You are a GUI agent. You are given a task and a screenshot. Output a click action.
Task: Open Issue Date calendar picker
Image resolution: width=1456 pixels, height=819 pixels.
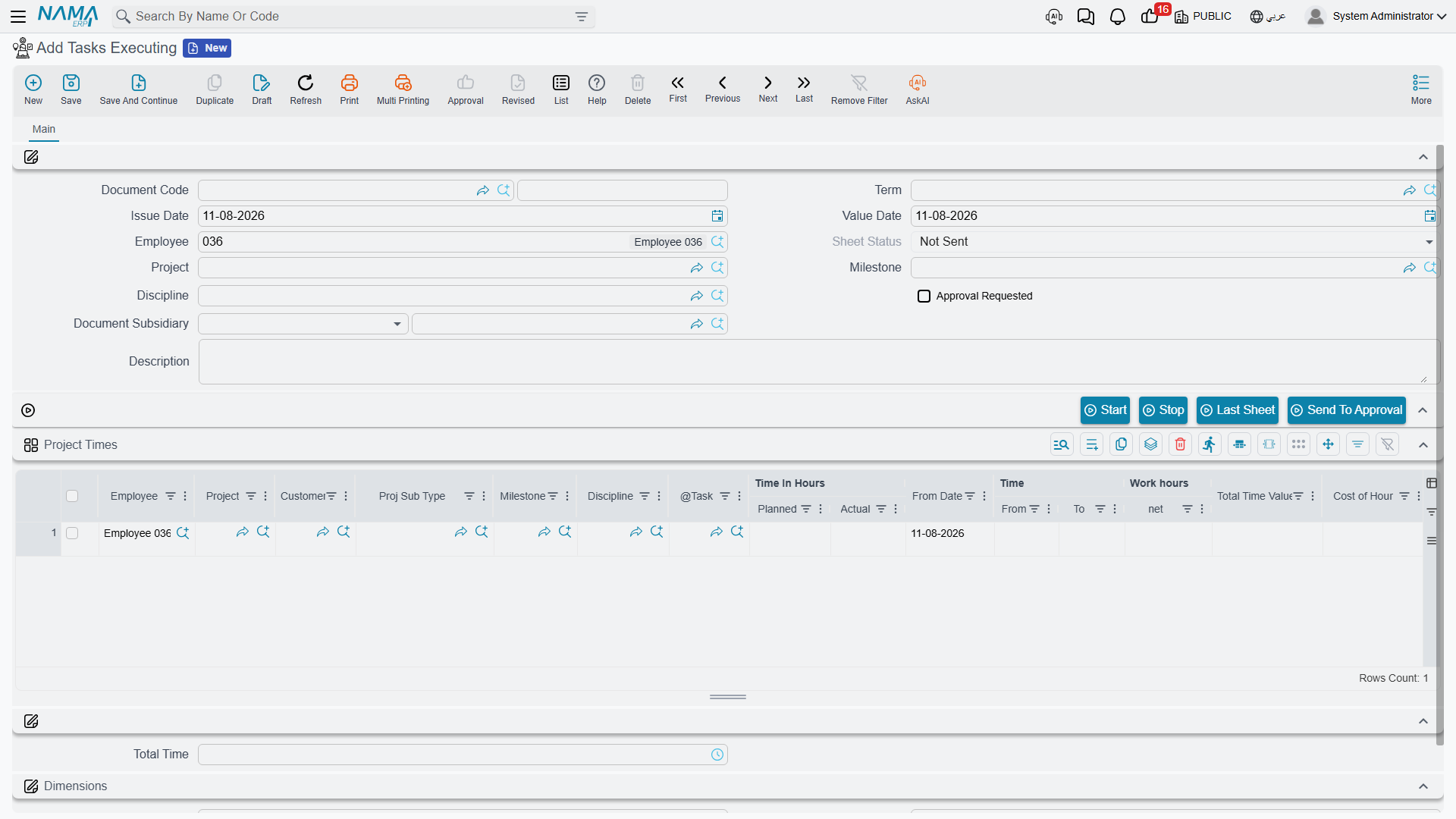pos(717,216)
